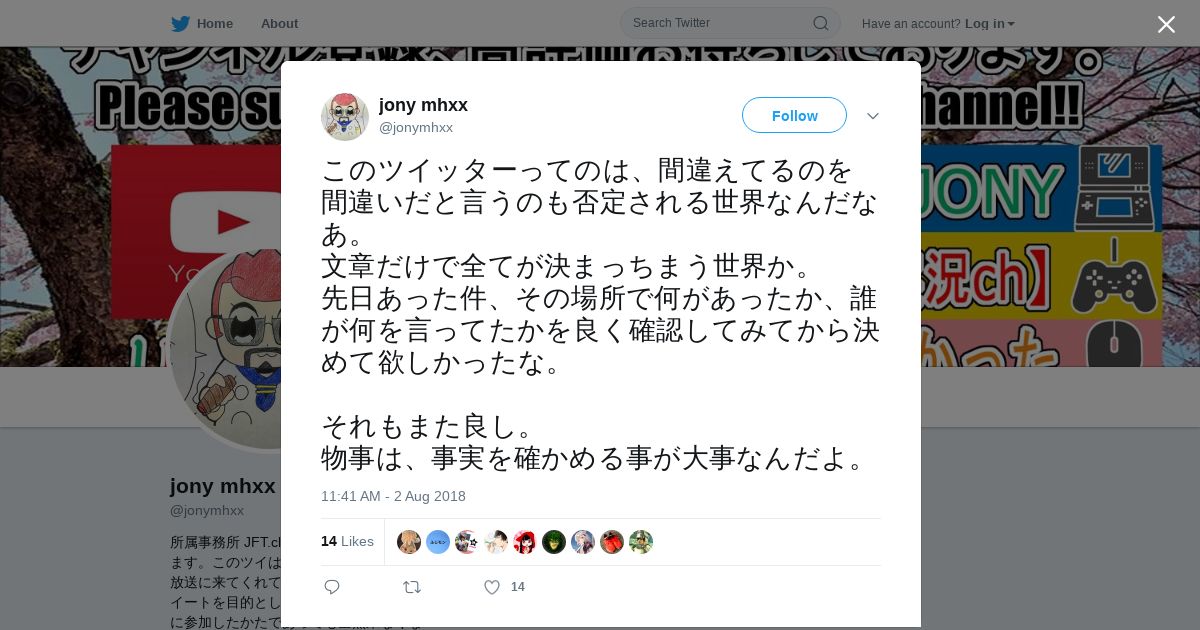1200x630 pixels.
Task: Follow jony mhxx
Action: (794, 115)
